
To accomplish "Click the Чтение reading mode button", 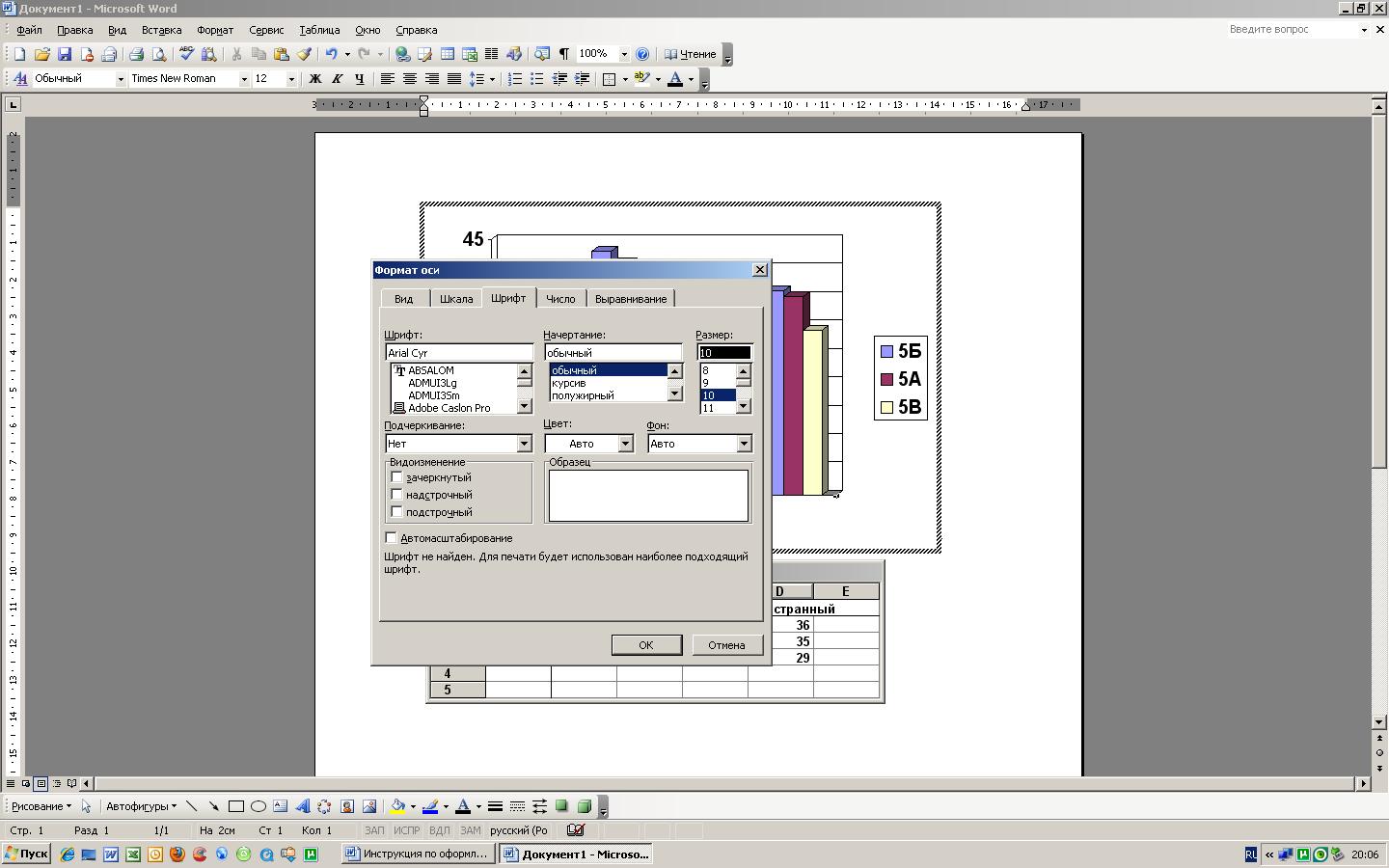I will 690,55.
